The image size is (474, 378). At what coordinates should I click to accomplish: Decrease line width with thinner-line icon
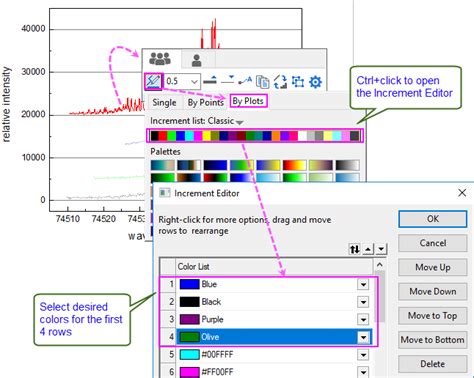(x=228, y=80)
